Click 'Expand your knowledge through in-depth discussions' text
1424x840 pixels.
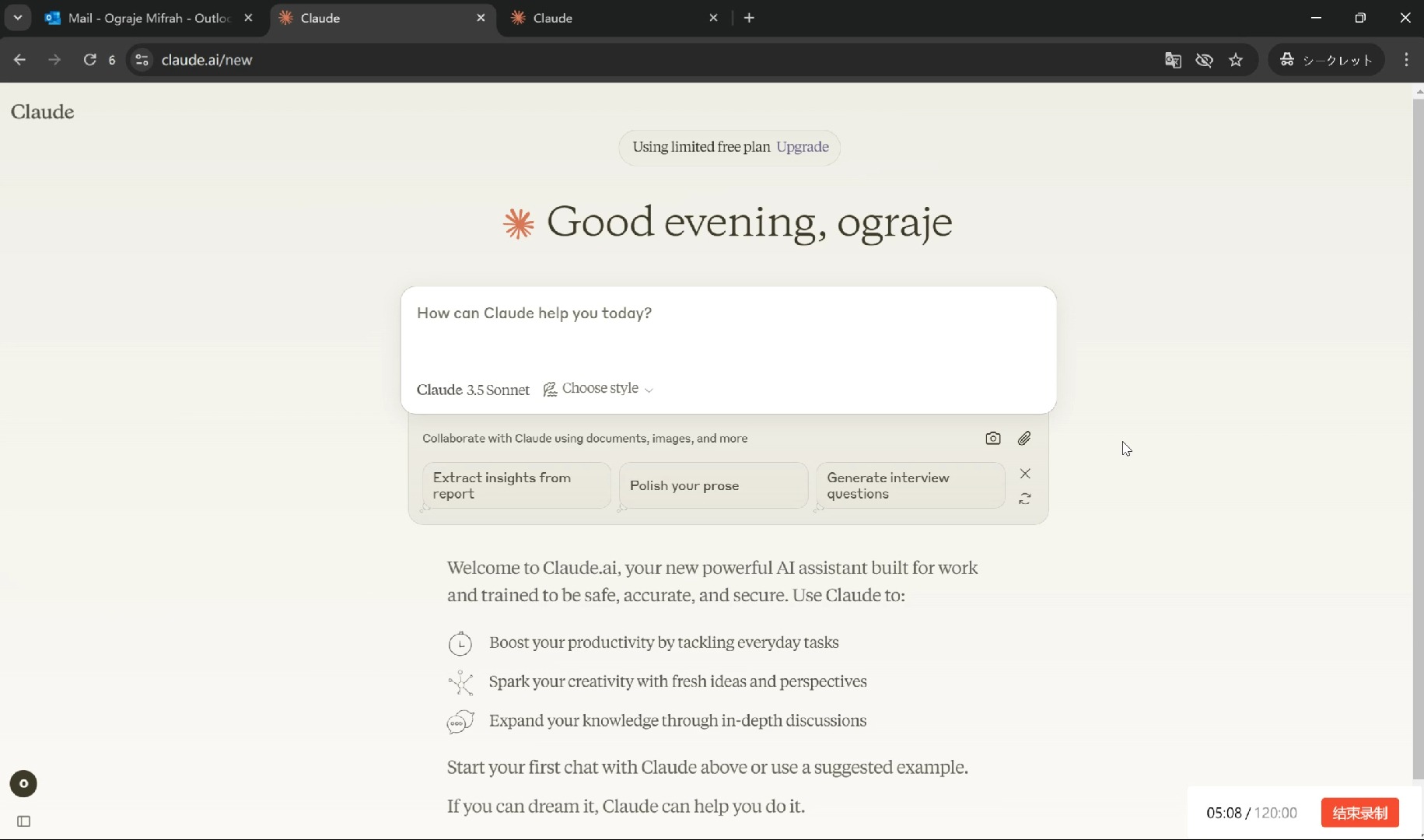[x=677, y=720]
